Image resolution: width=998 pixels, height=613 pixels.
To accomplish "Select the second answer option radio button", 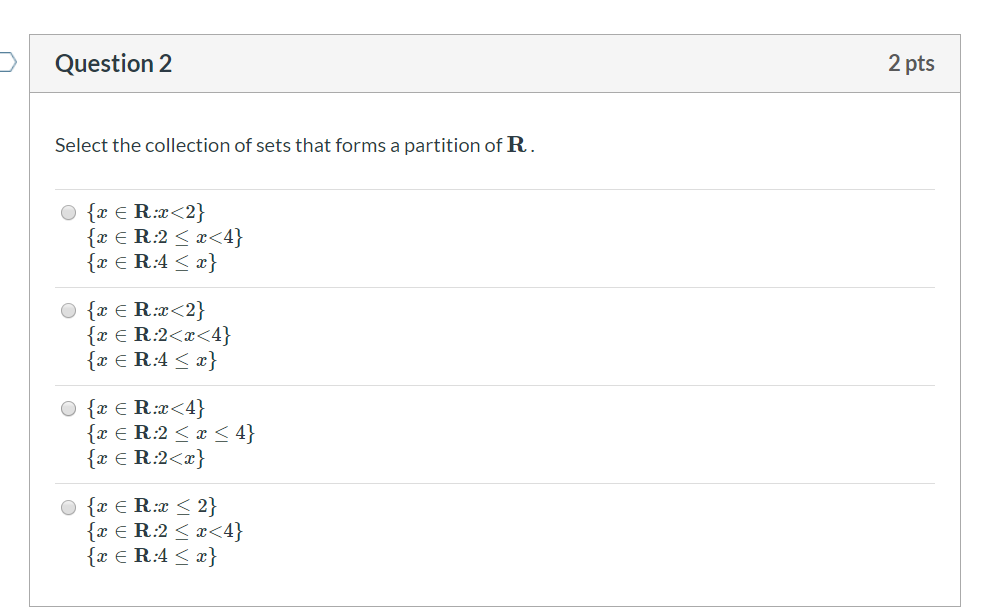I will [x=67, y=309].
